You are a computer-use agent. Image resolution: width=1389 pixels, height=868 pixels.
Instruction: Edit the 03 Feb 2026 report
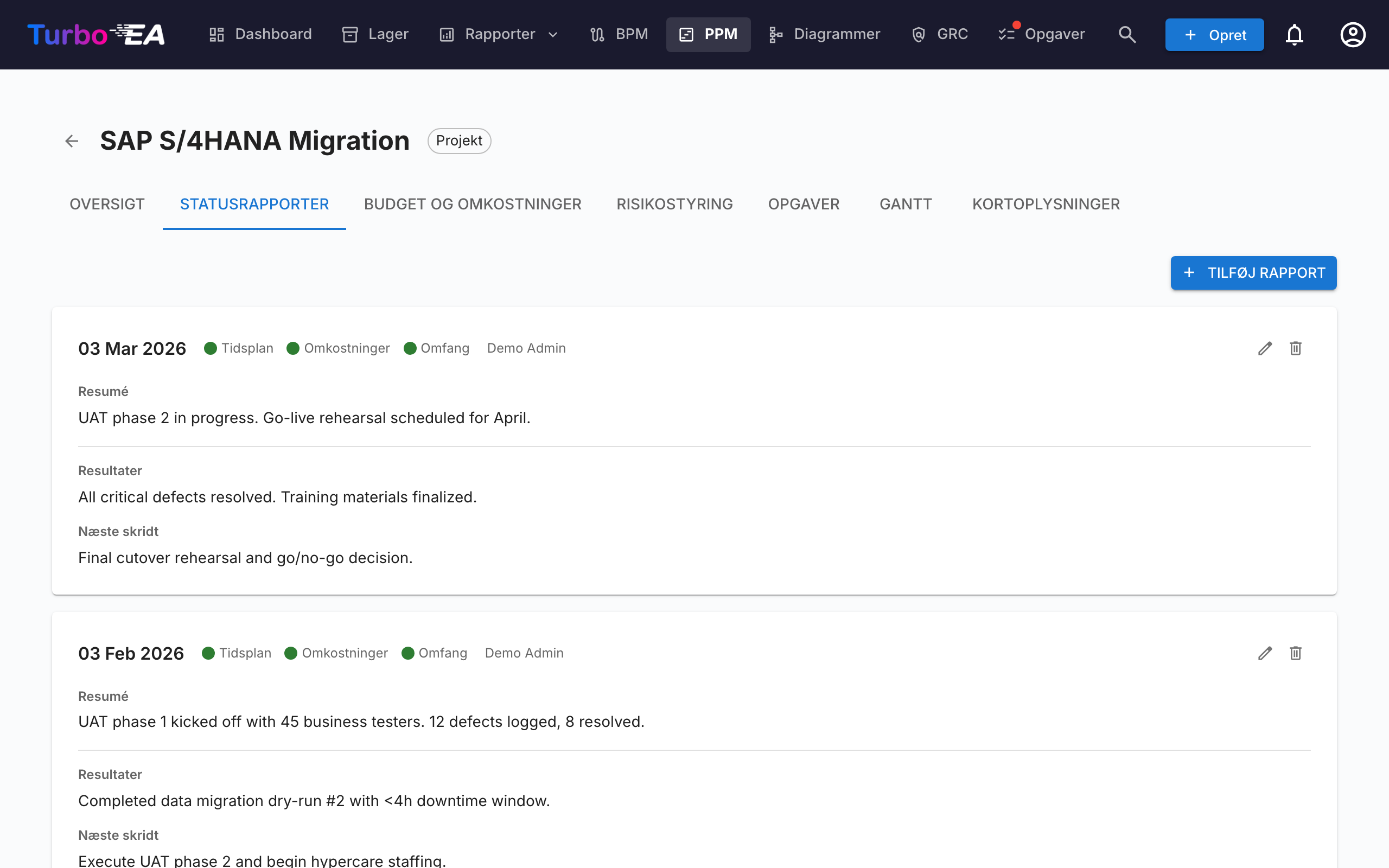point(1265,653)
